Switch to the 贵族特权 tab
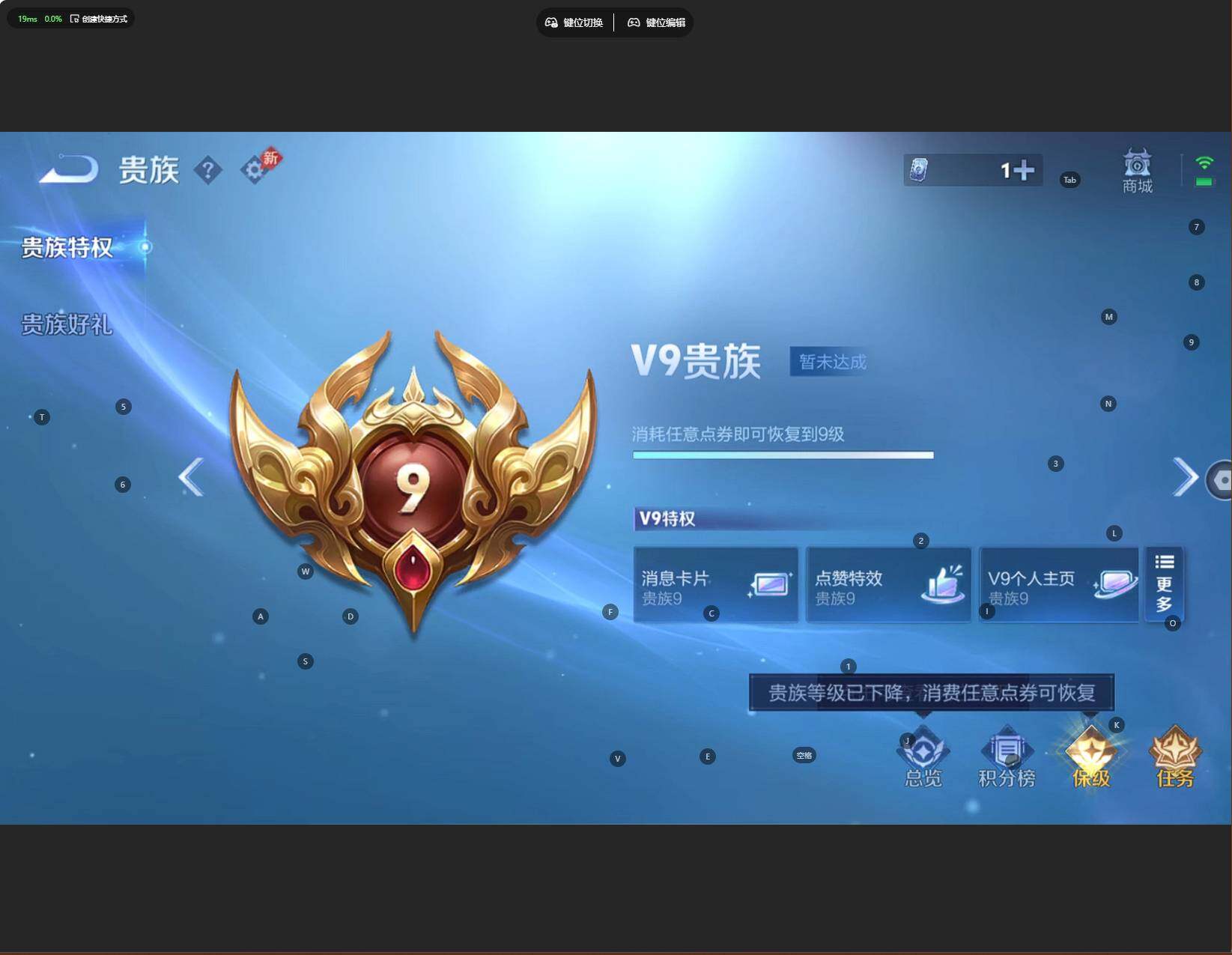 point(67,247)
